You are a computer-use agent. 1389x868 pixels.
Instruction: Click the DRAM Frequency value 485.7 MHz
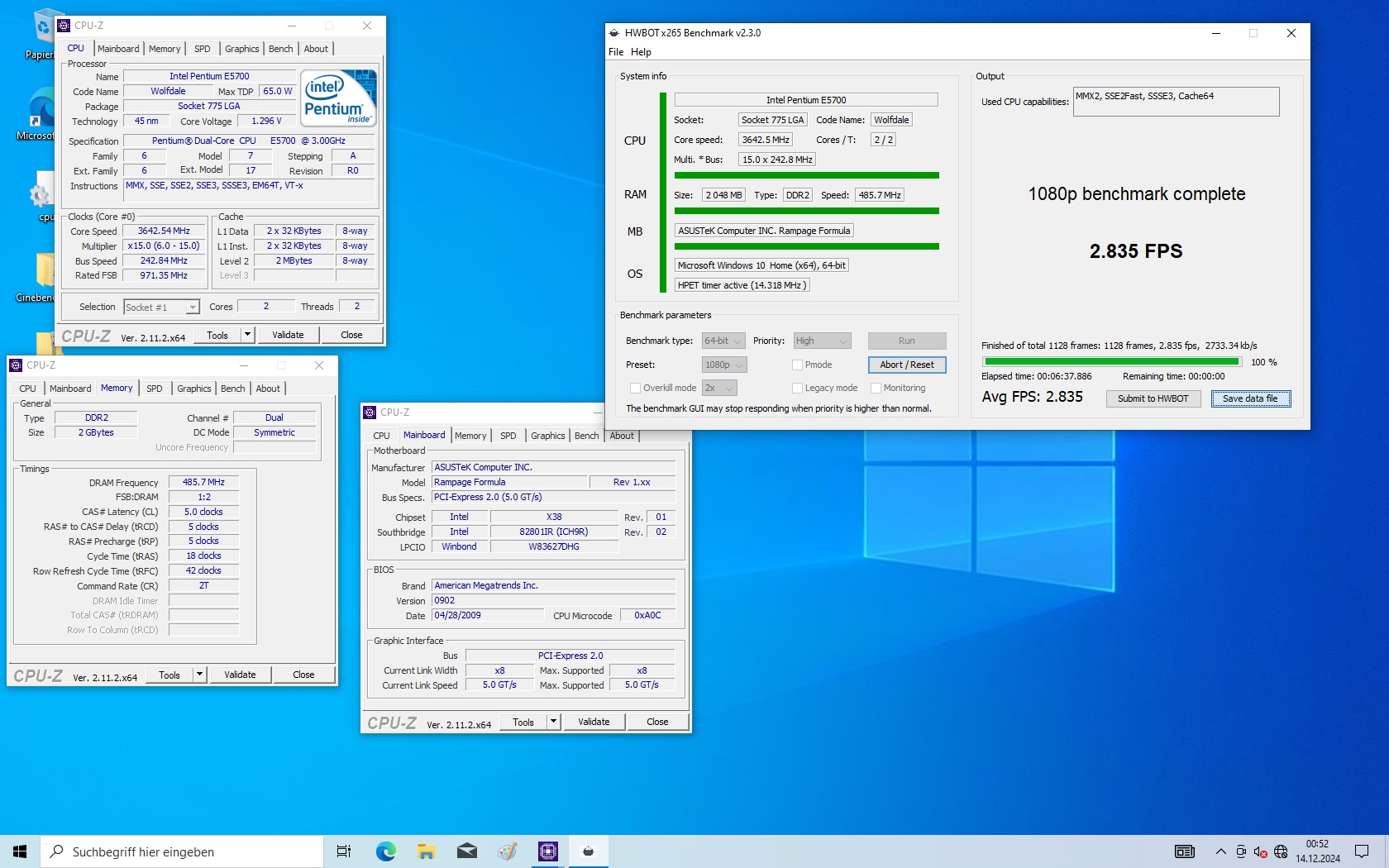[203, 482]
